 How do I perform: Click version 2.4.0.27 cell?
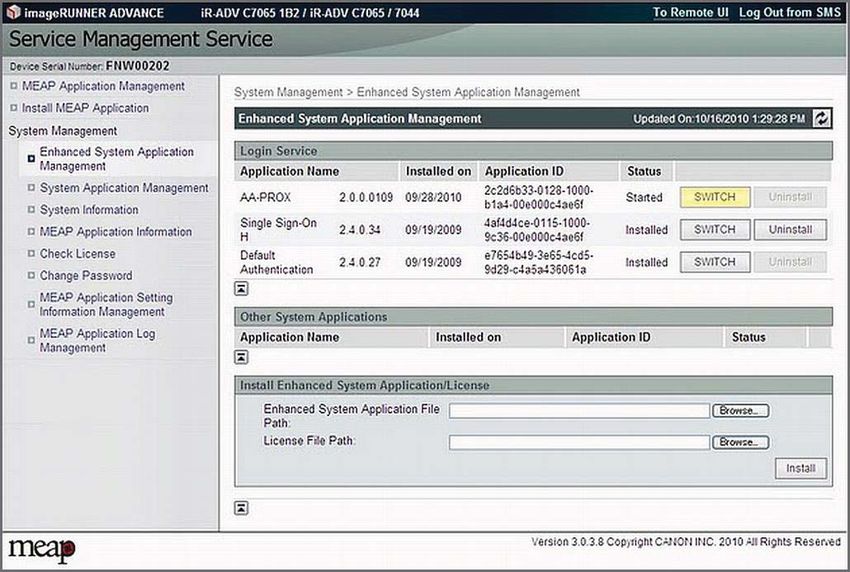pos(360,262)
